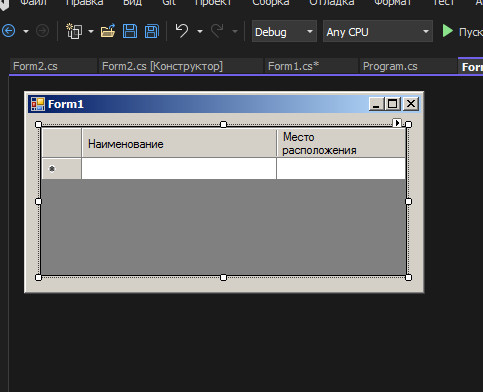Save the current file with the disk icon
Viewport: 483px width, 392px height.
click(130, 31)
